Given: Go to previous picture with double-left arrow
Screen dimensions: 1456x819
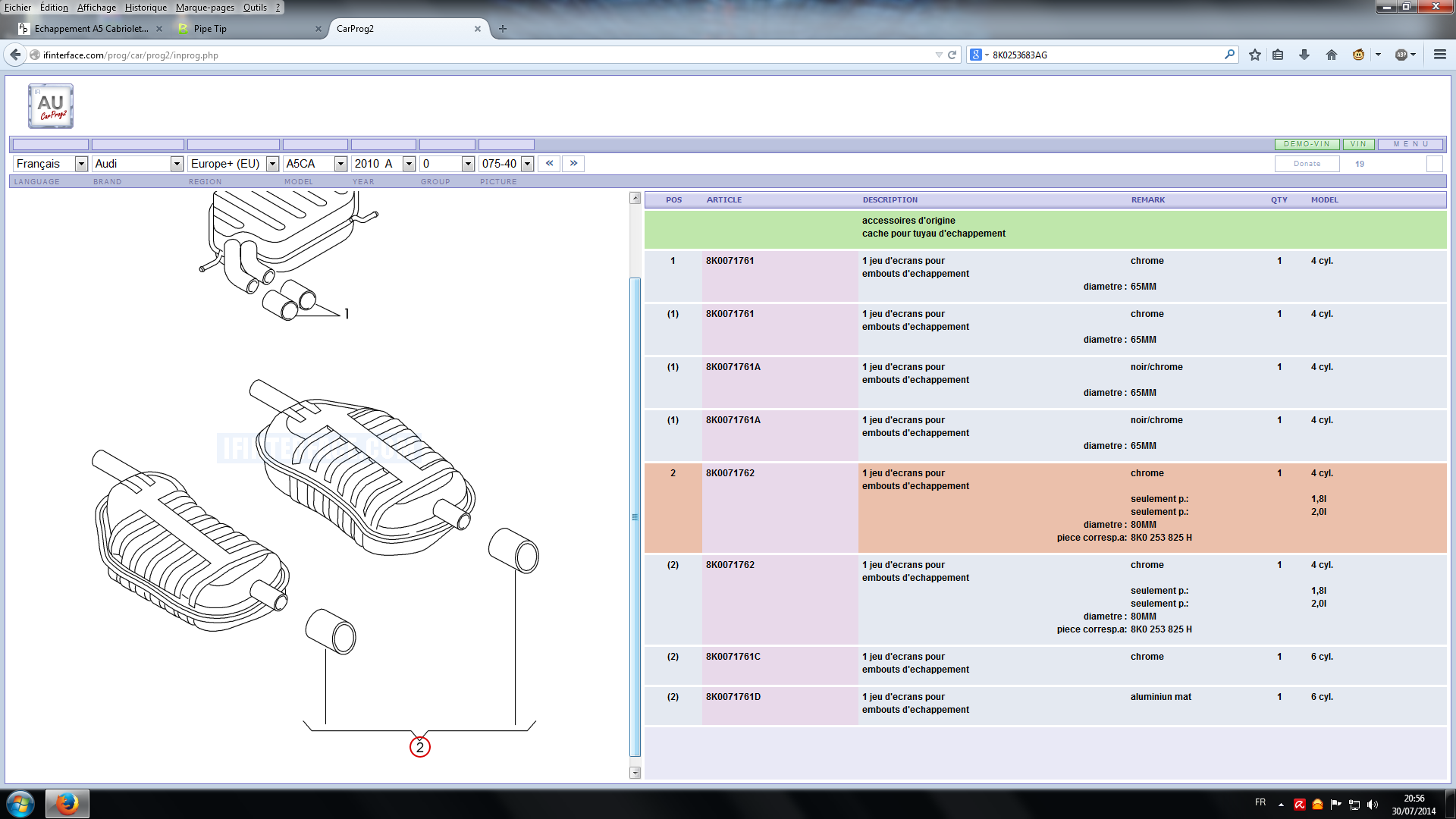Looking at the screenshot, I should (x=549, y=163).
